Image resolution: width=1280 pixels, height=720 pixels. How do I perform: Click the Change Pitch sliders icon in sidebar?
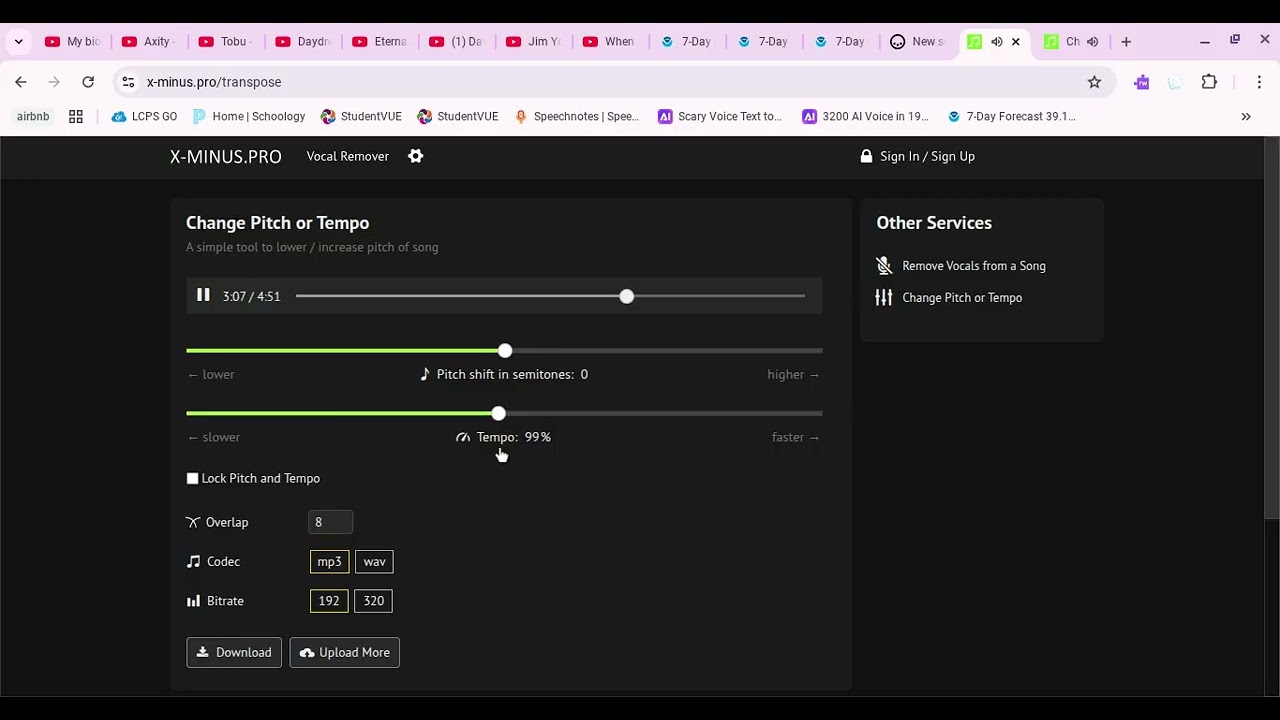pyautogui.click(x=884, y=297)
